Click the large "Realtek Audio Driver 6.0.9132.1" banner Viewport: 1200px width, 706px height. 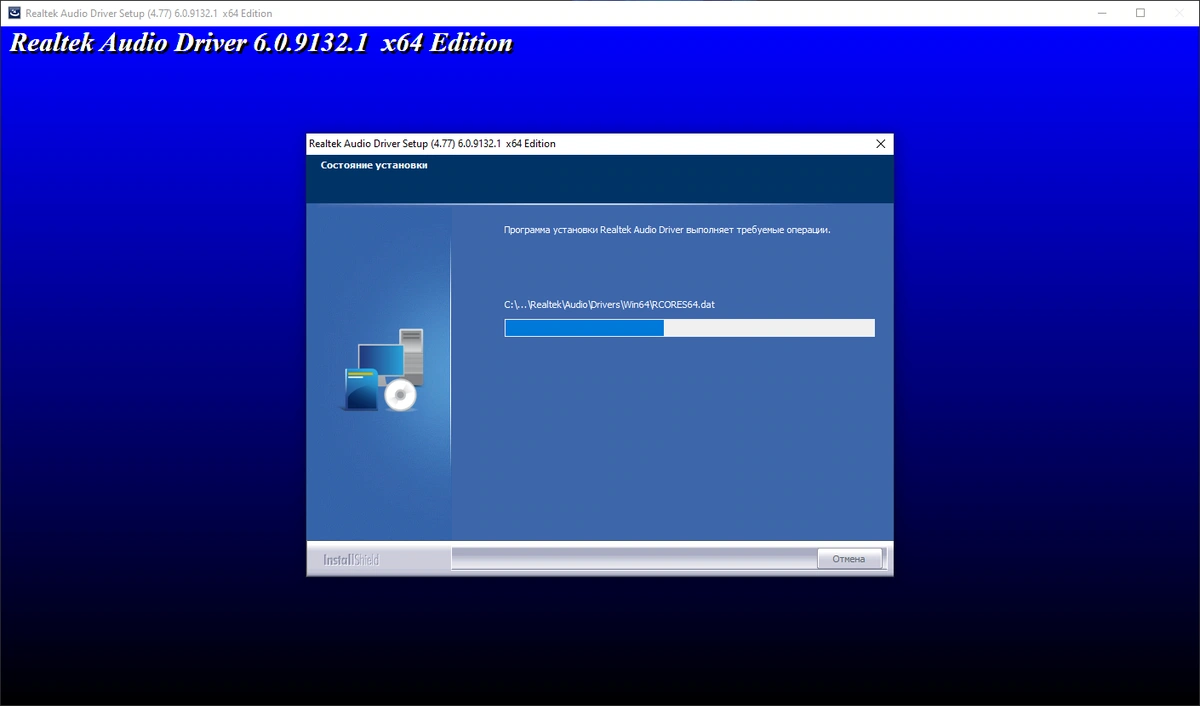pos(261,44)
